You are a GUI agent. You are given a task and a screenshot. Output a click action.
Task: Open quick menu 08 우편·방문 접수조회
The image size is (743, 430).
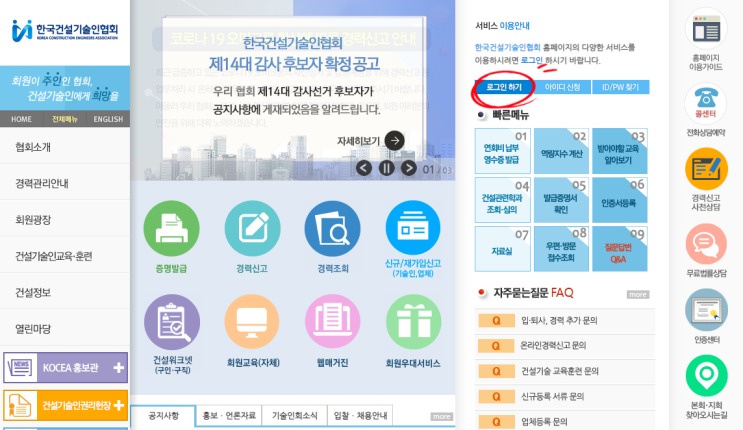tap(562, 249)
